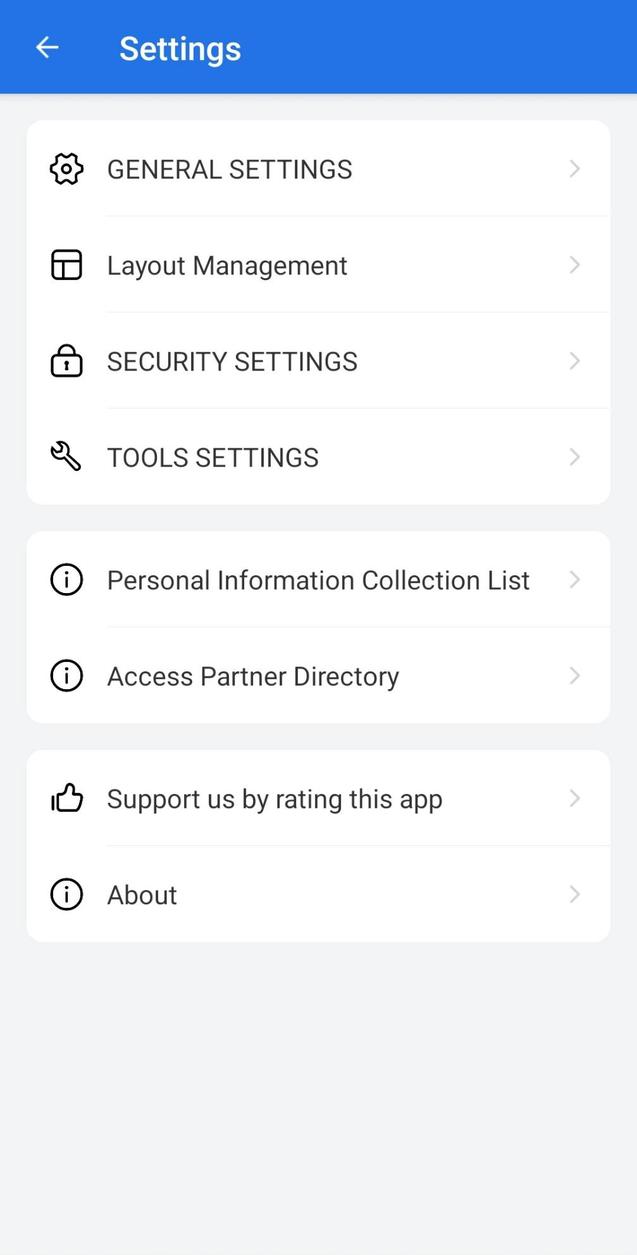The image size is (637, 1255).
Task: Click the General Settings gear icon
Action: point(66,168)
